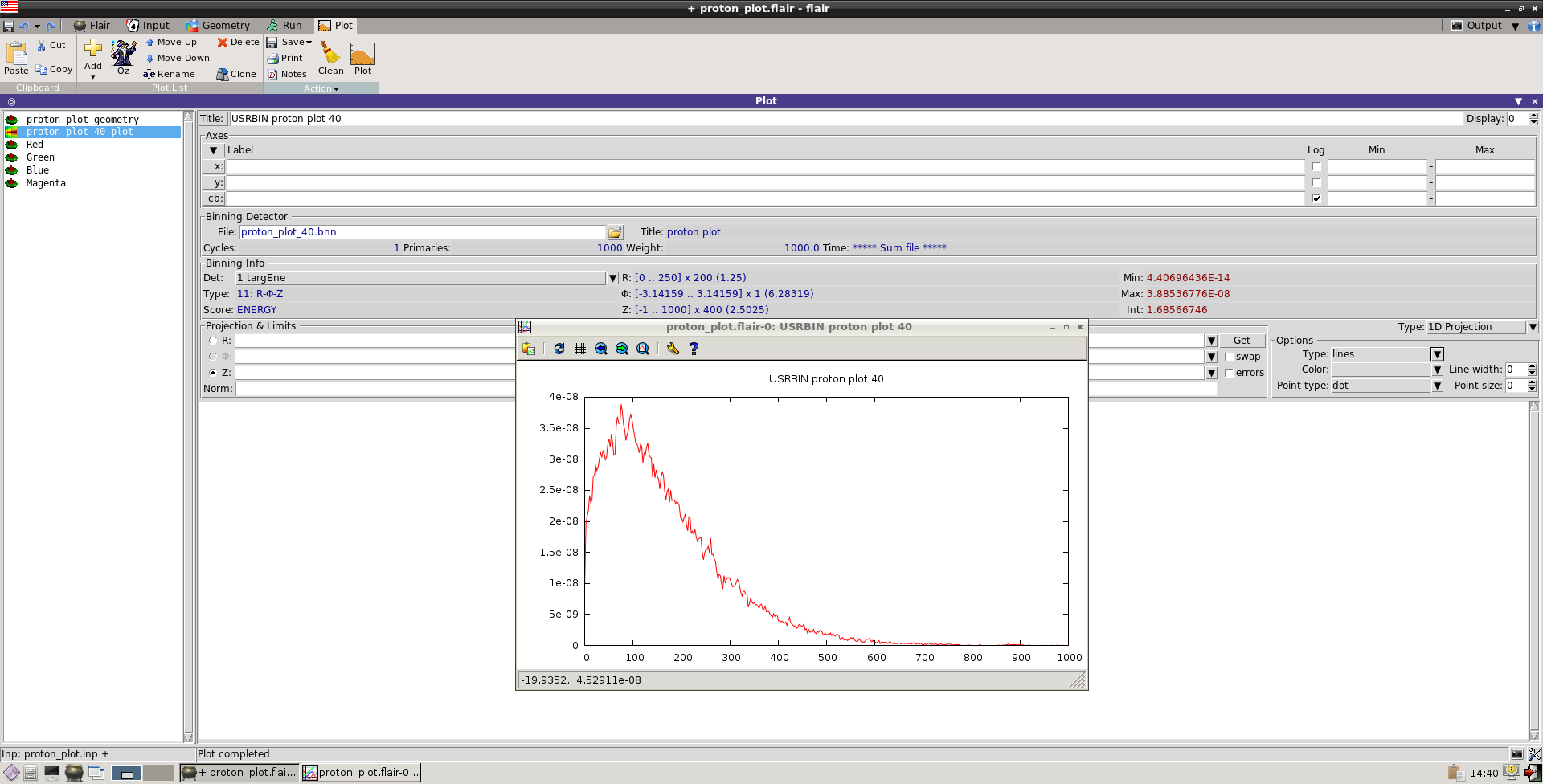Open plot Notes
This screenshot has width=1543, height=784.
(288, 74)
